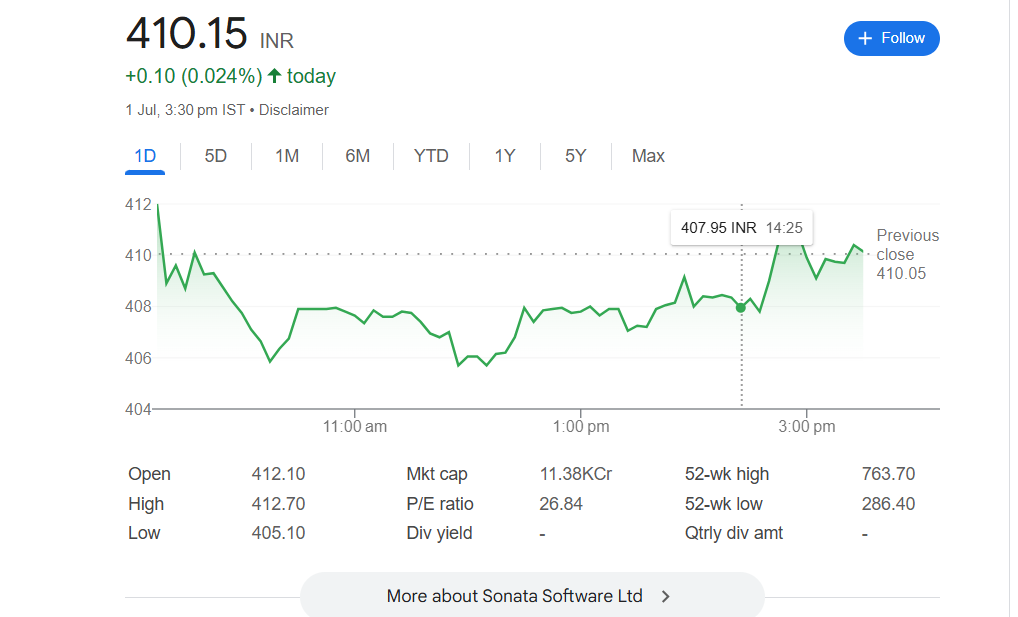Click the green up arrow beside today
Viewport: 1018px width, 617px height.
point(275,76)
